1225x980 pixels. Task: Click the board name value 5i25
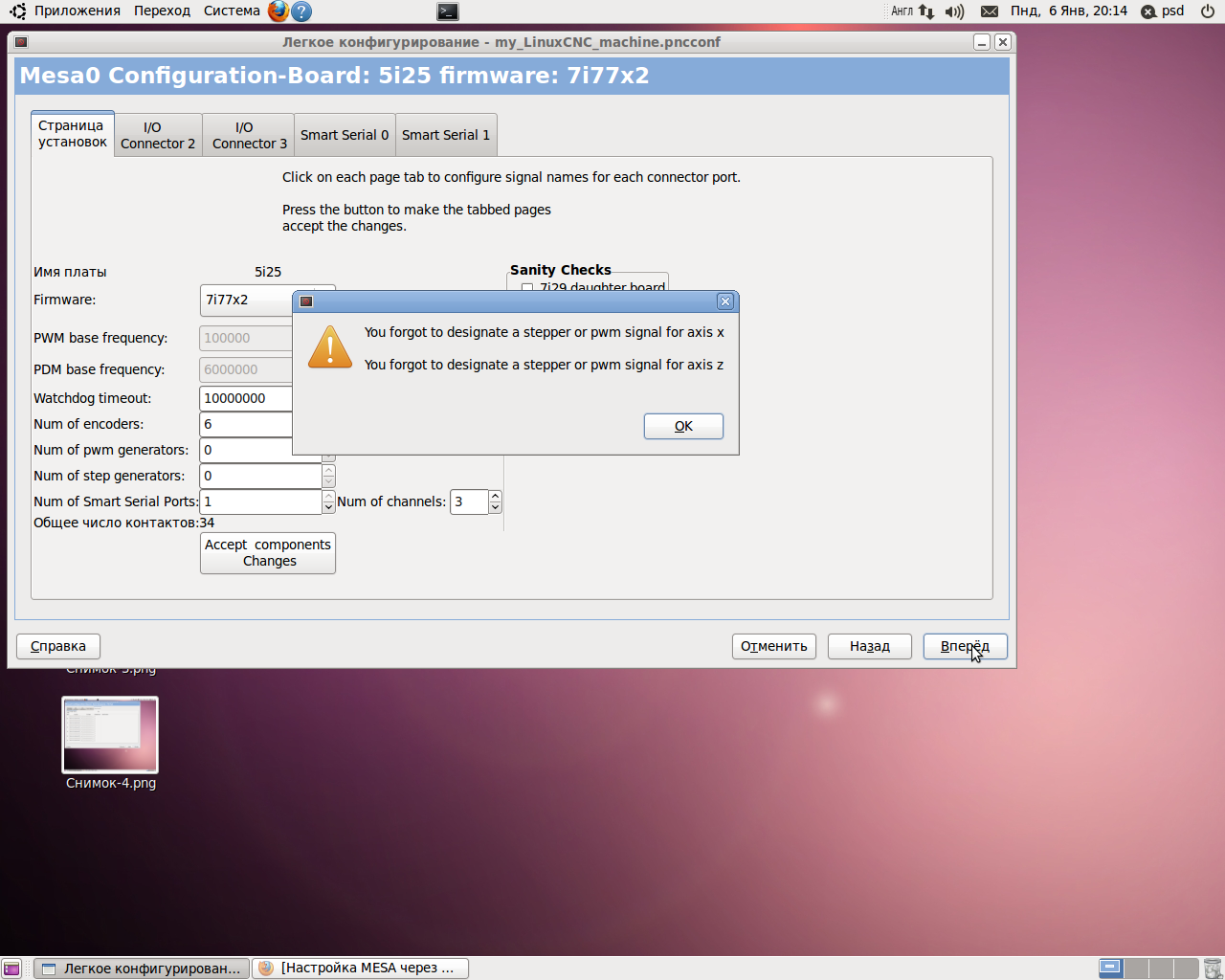point(268,272)
